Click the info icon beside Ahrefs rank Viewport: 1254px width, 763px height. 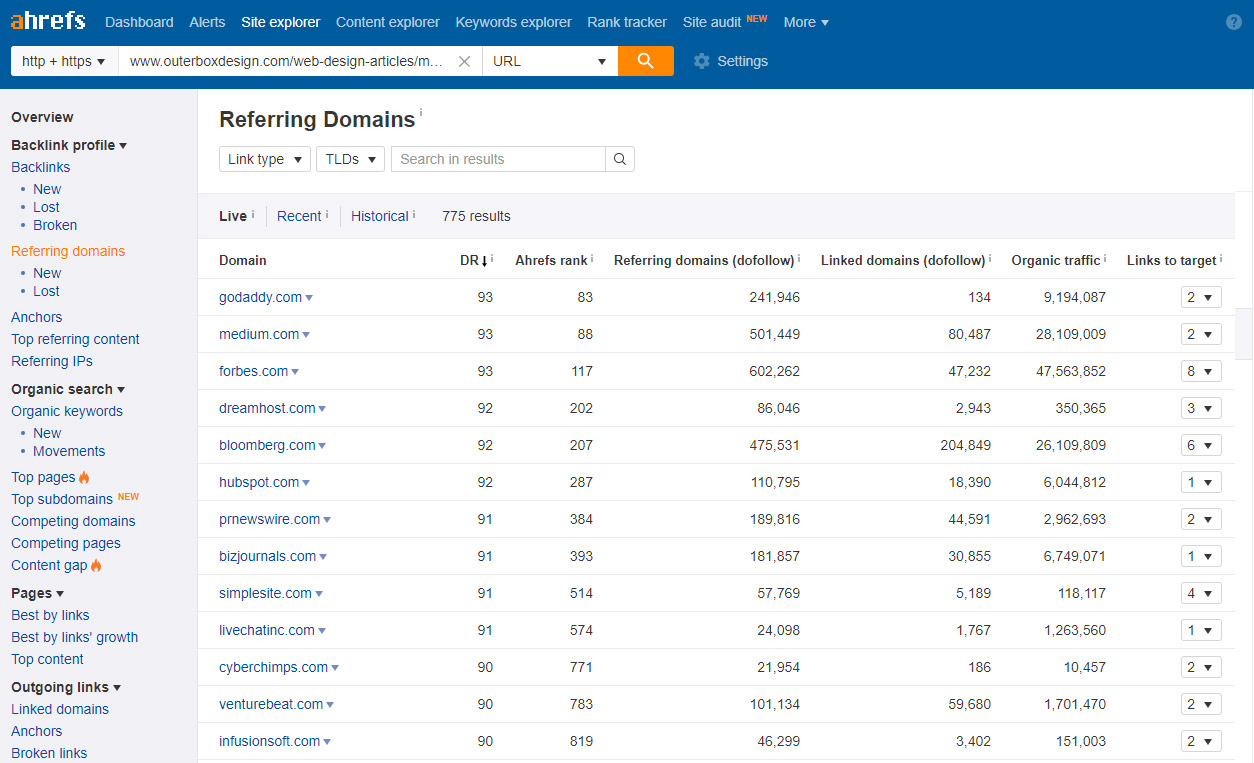592,258
